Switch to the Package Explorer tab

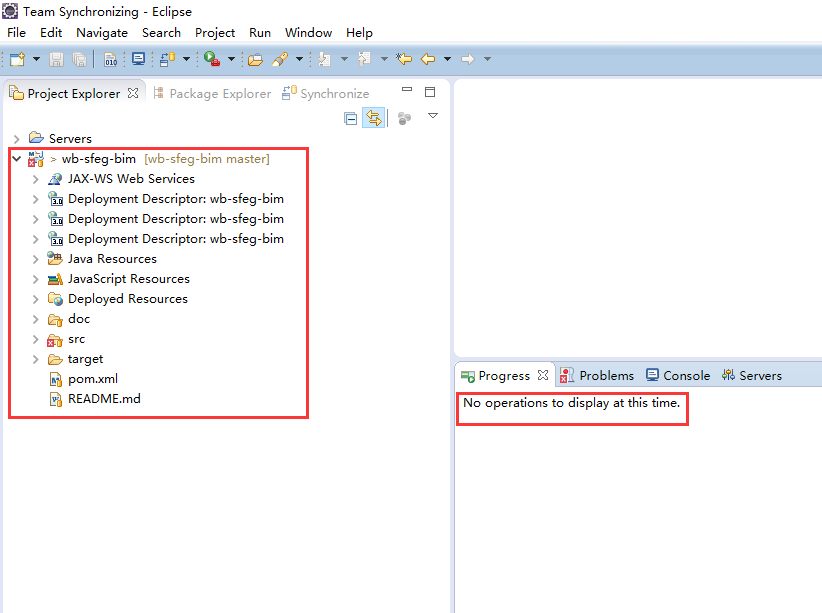[x=212, y=93]
